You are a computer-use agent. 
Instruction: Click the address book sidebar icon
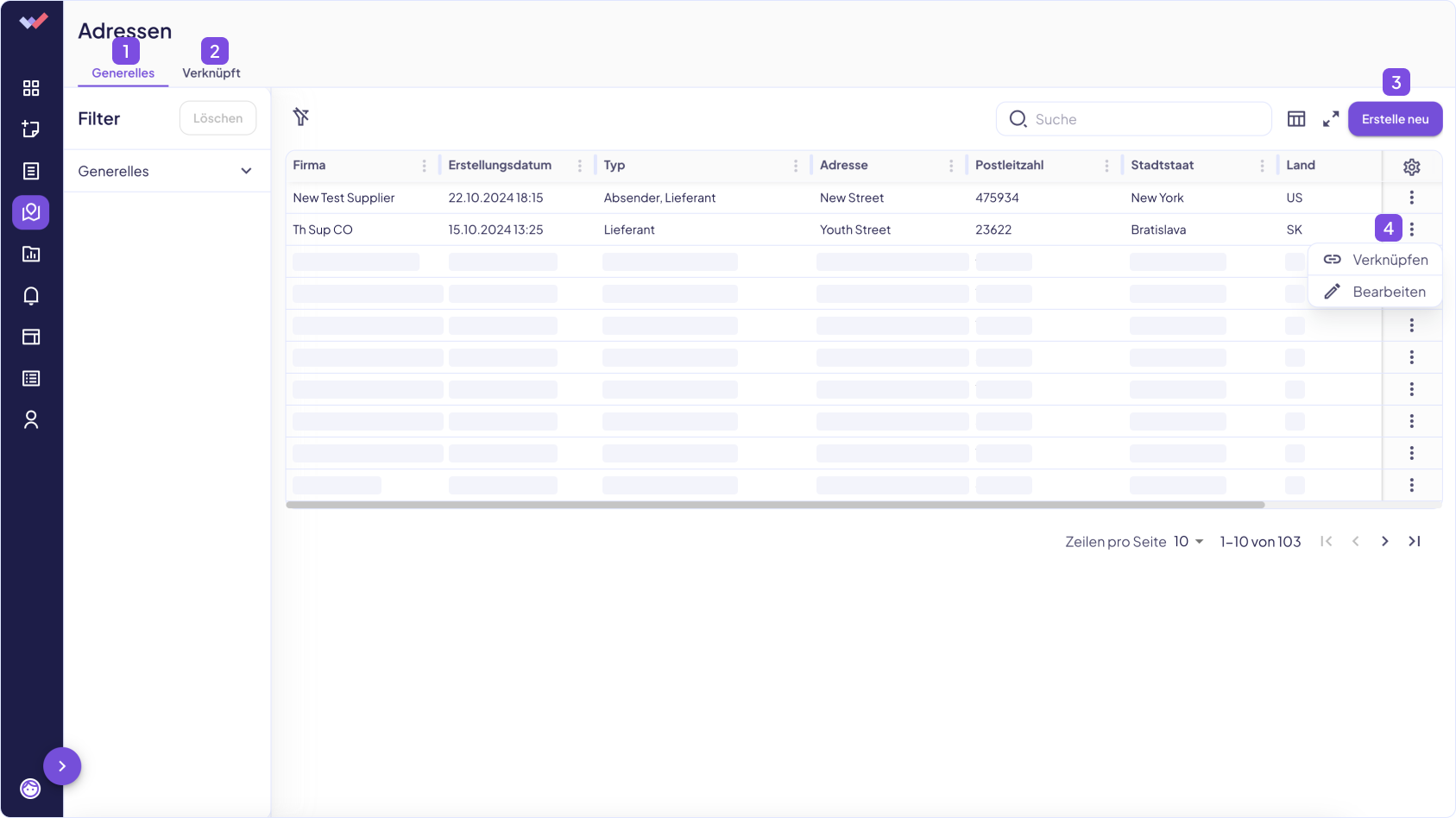point(31,212)
